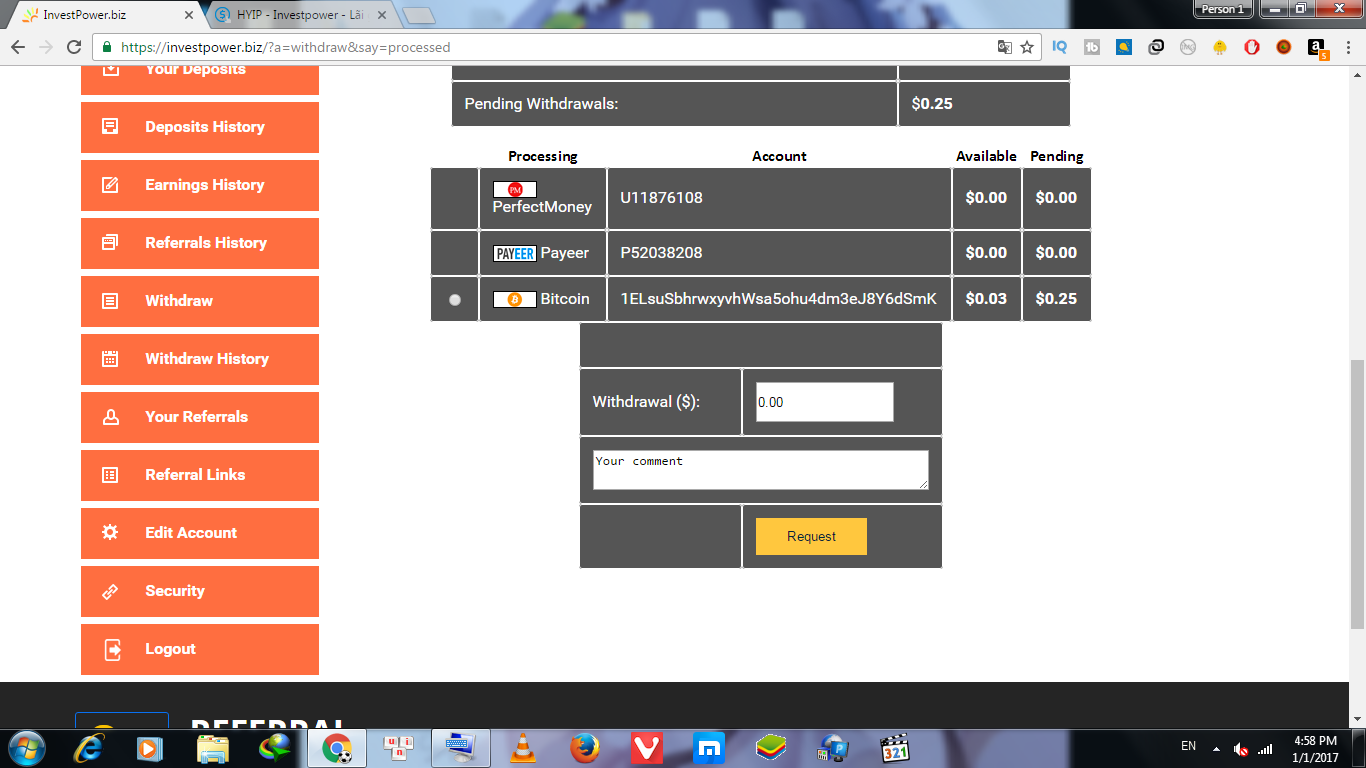Viewport: 1366px width, 768px height.
Task: Open Maxthon browser from the taskbar
Action: (x=709, y=748)
